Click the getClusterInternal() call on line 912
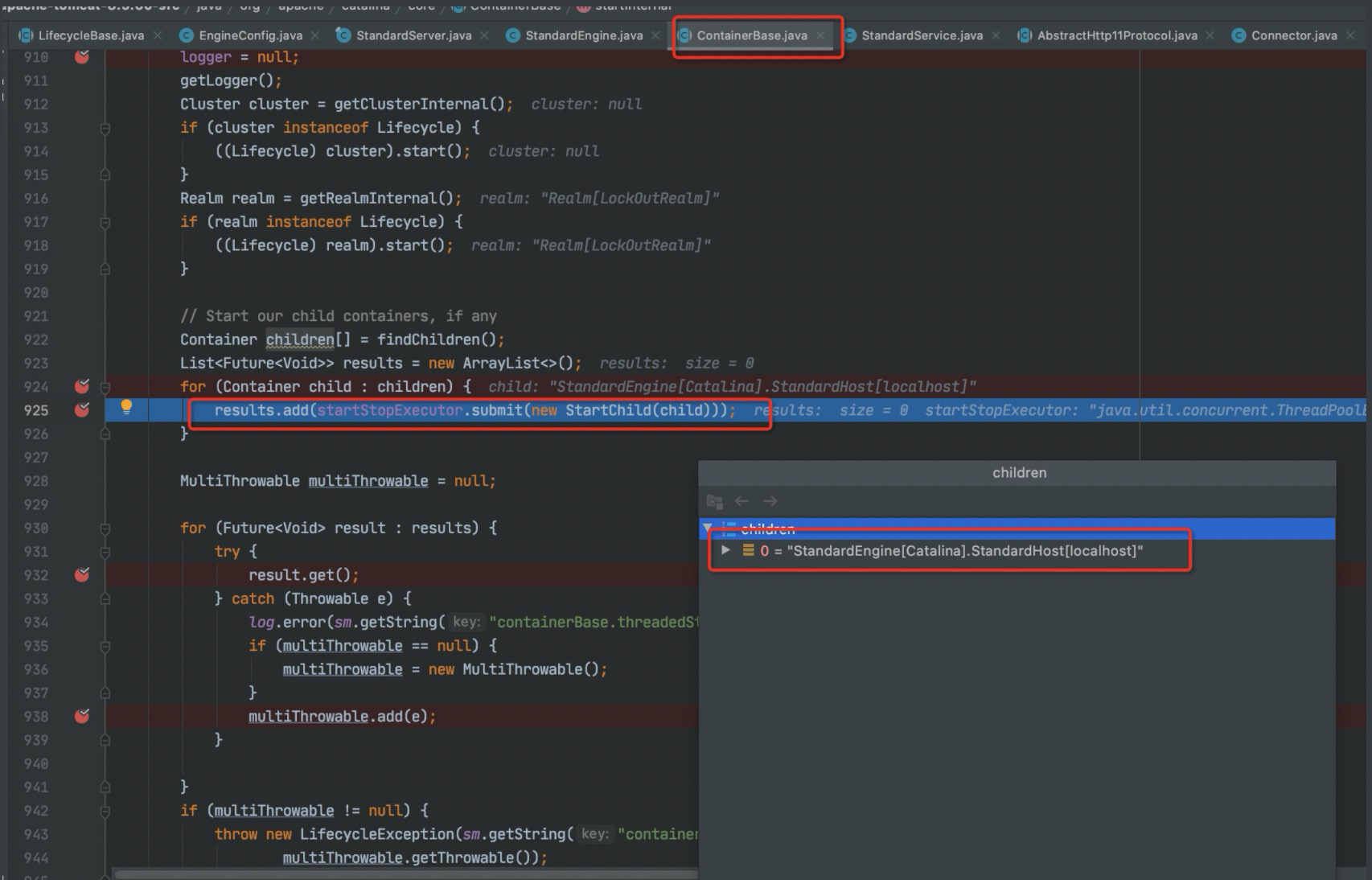The height and width of the screenshot is (880, 1372). point(420,104)
